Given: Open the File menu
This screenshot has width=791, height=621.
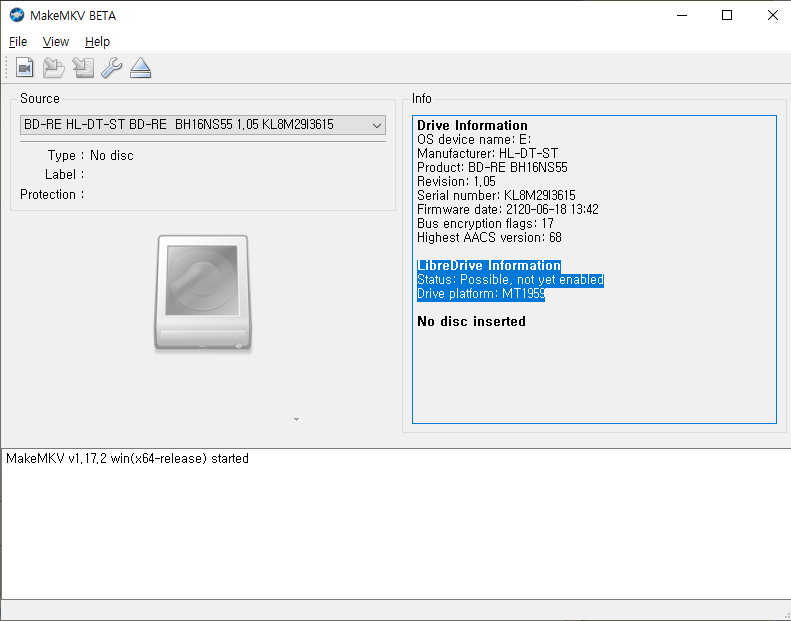Looking at the screenshot, I should click(18, 42).
